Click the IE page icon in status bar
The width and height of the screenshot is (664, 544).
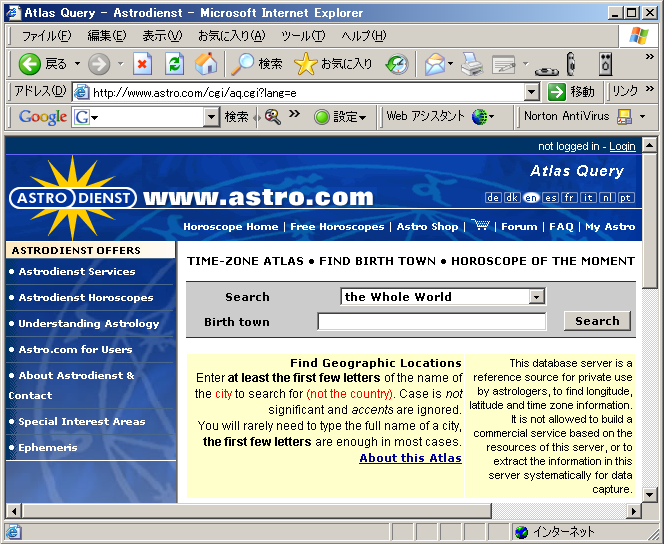click(x=13, y=532)
